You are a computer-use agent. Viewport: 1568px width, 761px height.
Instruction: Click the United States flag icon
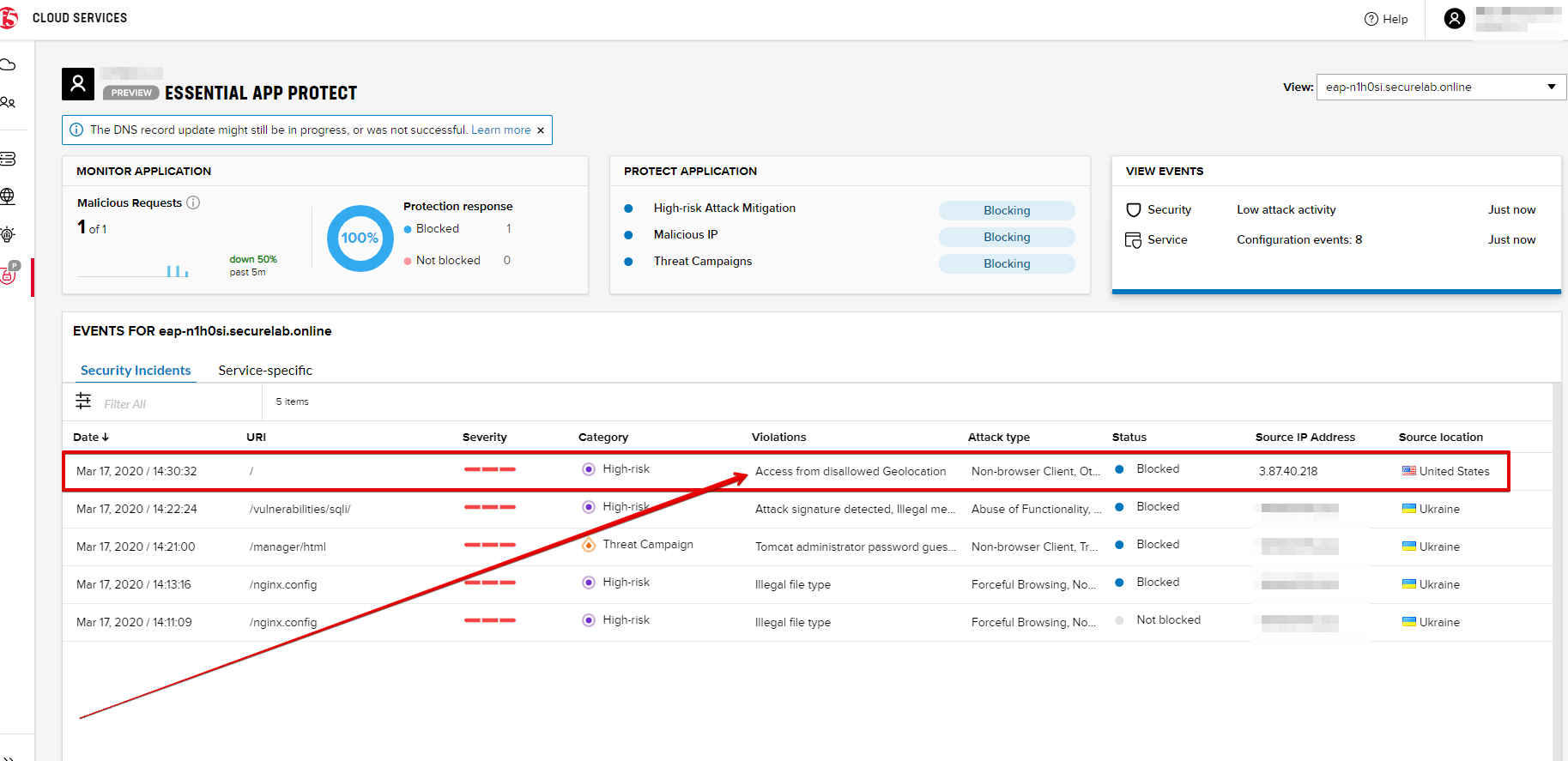coord(1409,470)
